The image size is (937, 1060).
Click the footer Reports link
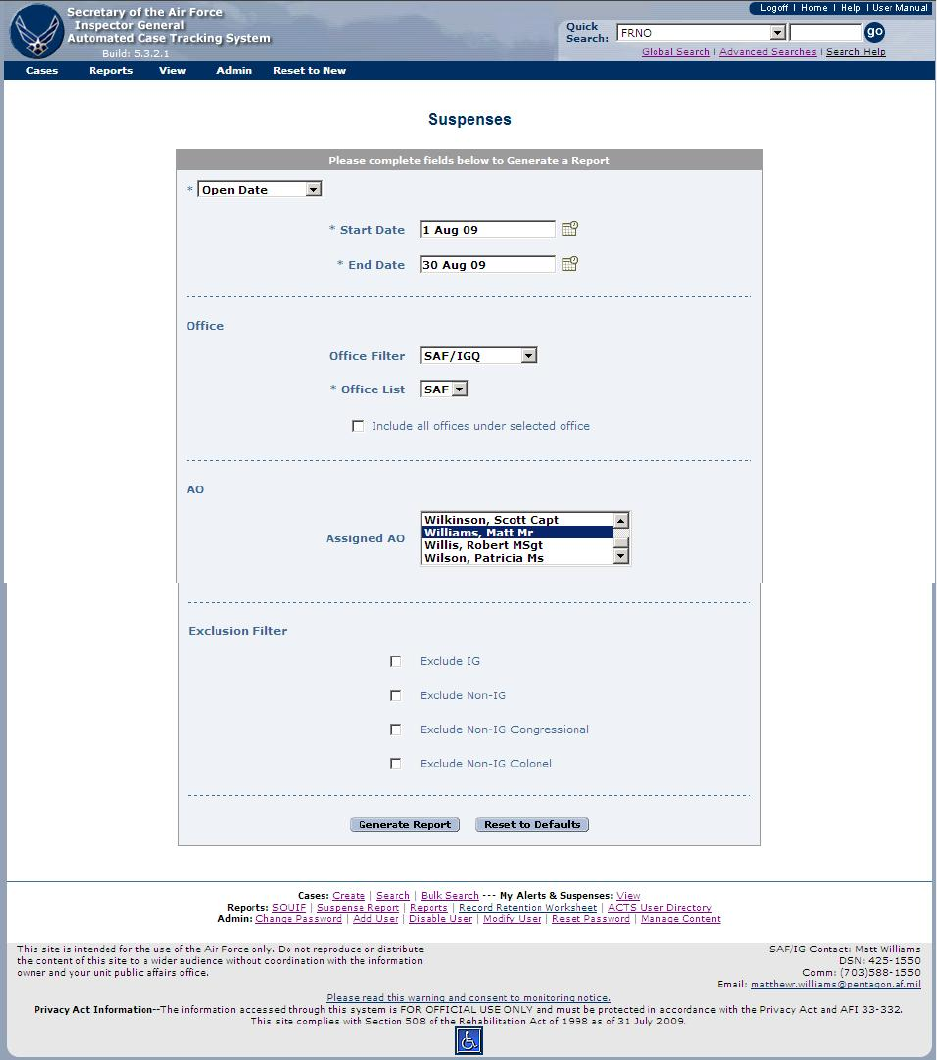point(429,908)
